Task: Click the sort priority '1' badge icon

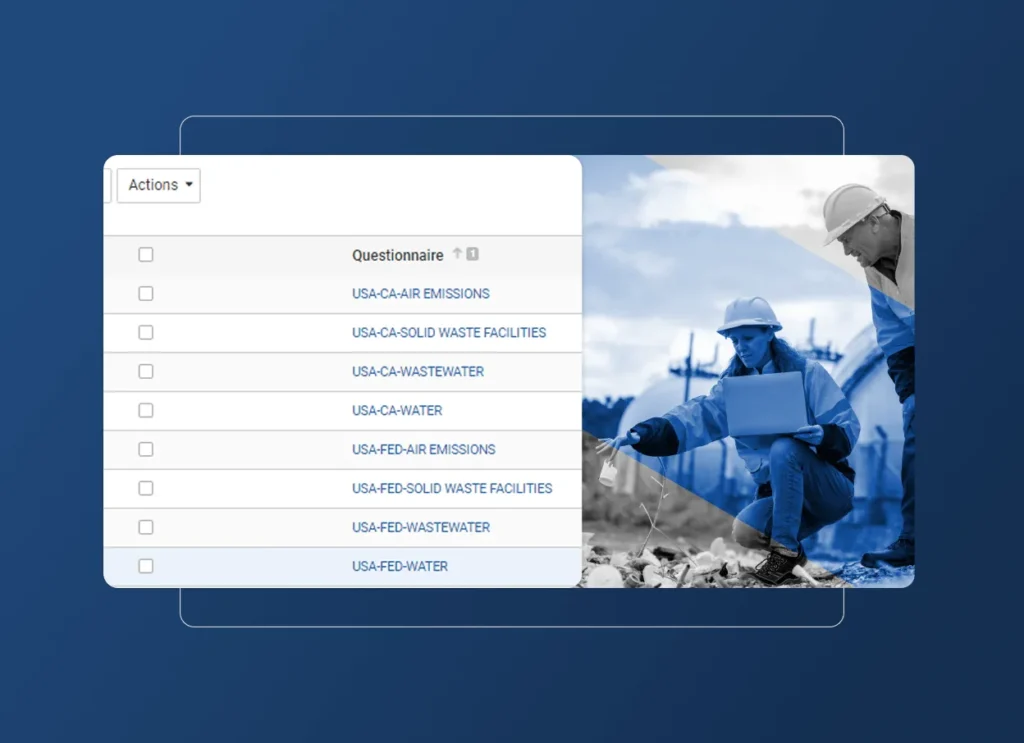Action: (x=470, y=254)
